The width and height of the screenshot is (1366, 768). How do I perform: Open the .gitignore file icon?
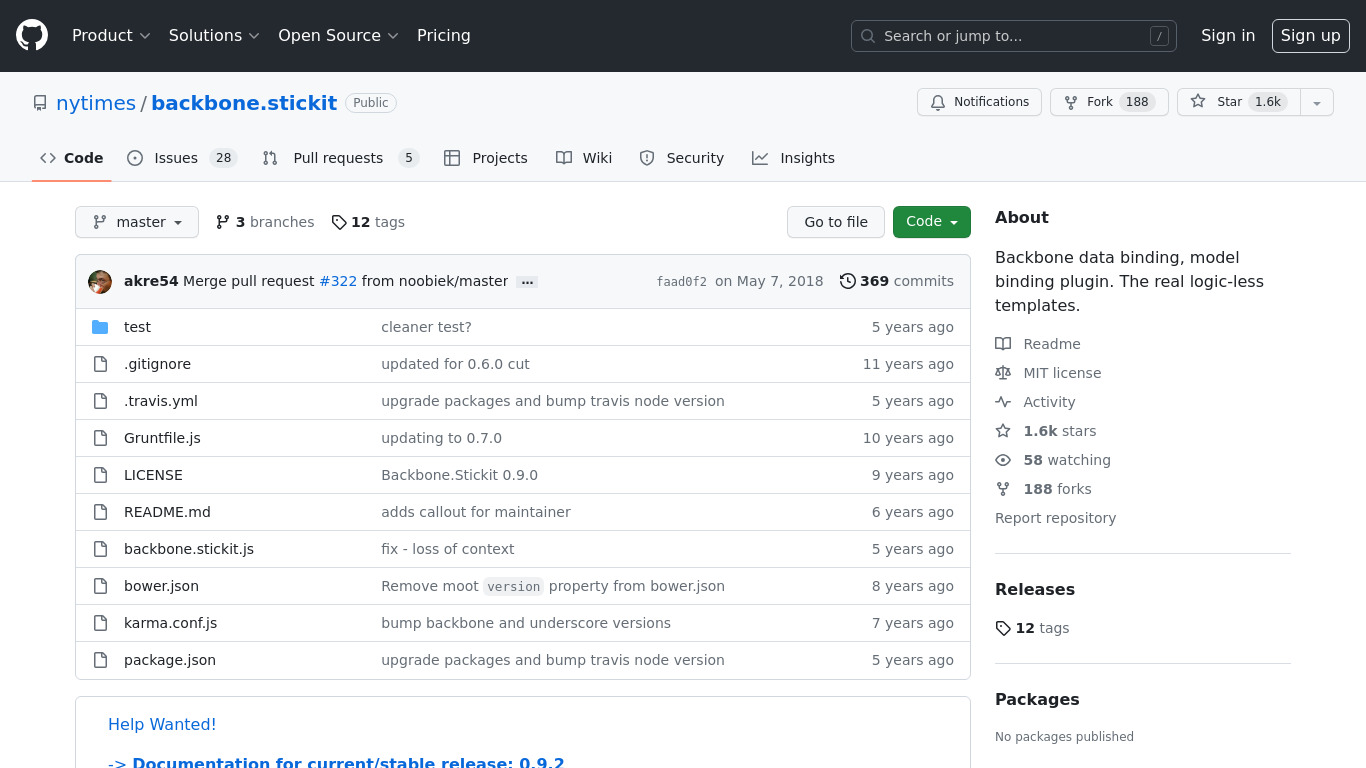pos(100,364)
